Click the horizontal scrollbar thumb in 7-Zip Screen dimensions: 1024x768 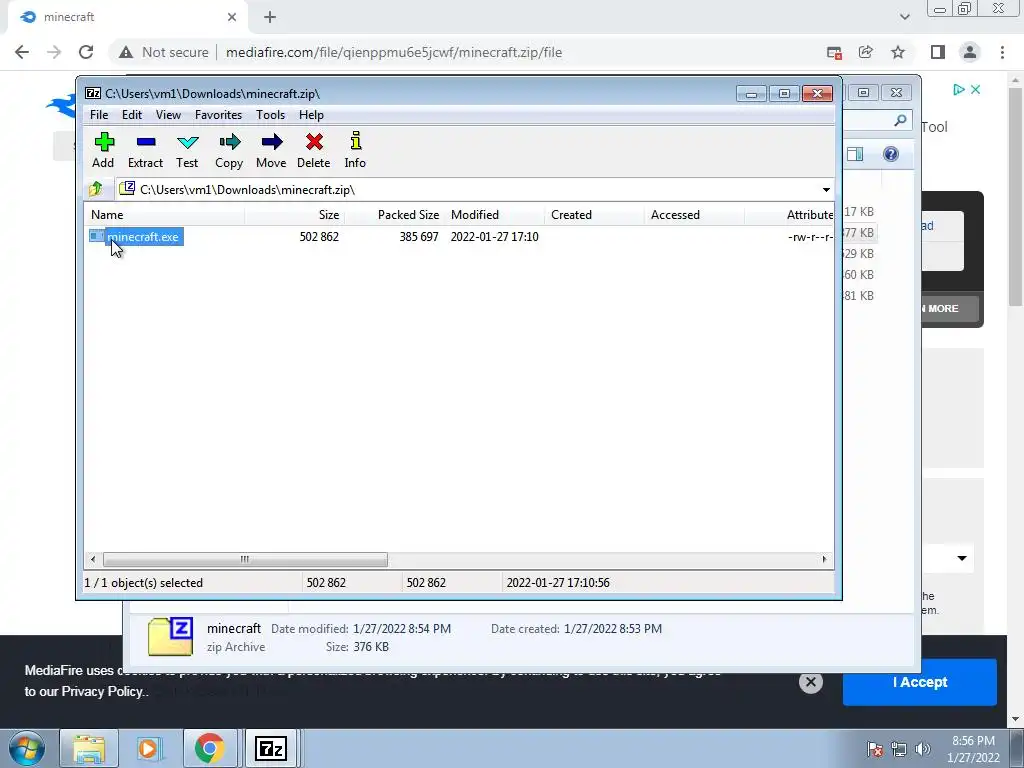[245, 560]
